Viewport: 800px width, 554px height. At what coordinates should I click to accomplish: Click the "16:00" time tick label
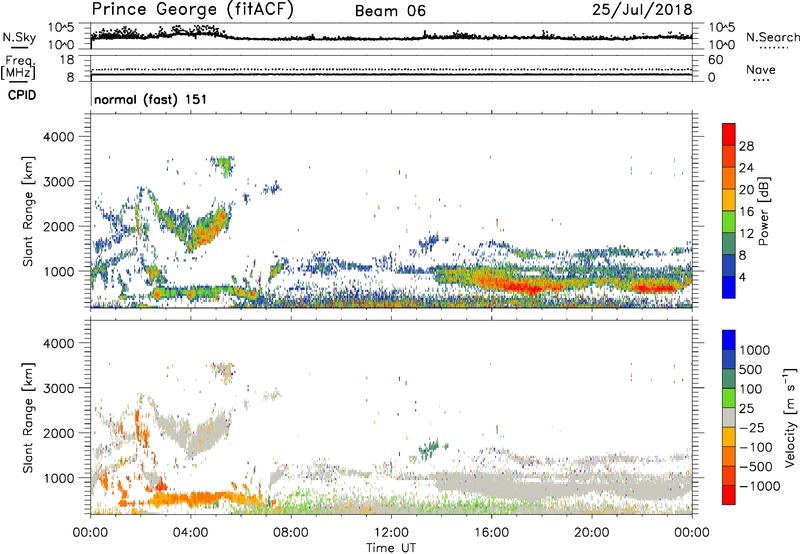(491, 533)
